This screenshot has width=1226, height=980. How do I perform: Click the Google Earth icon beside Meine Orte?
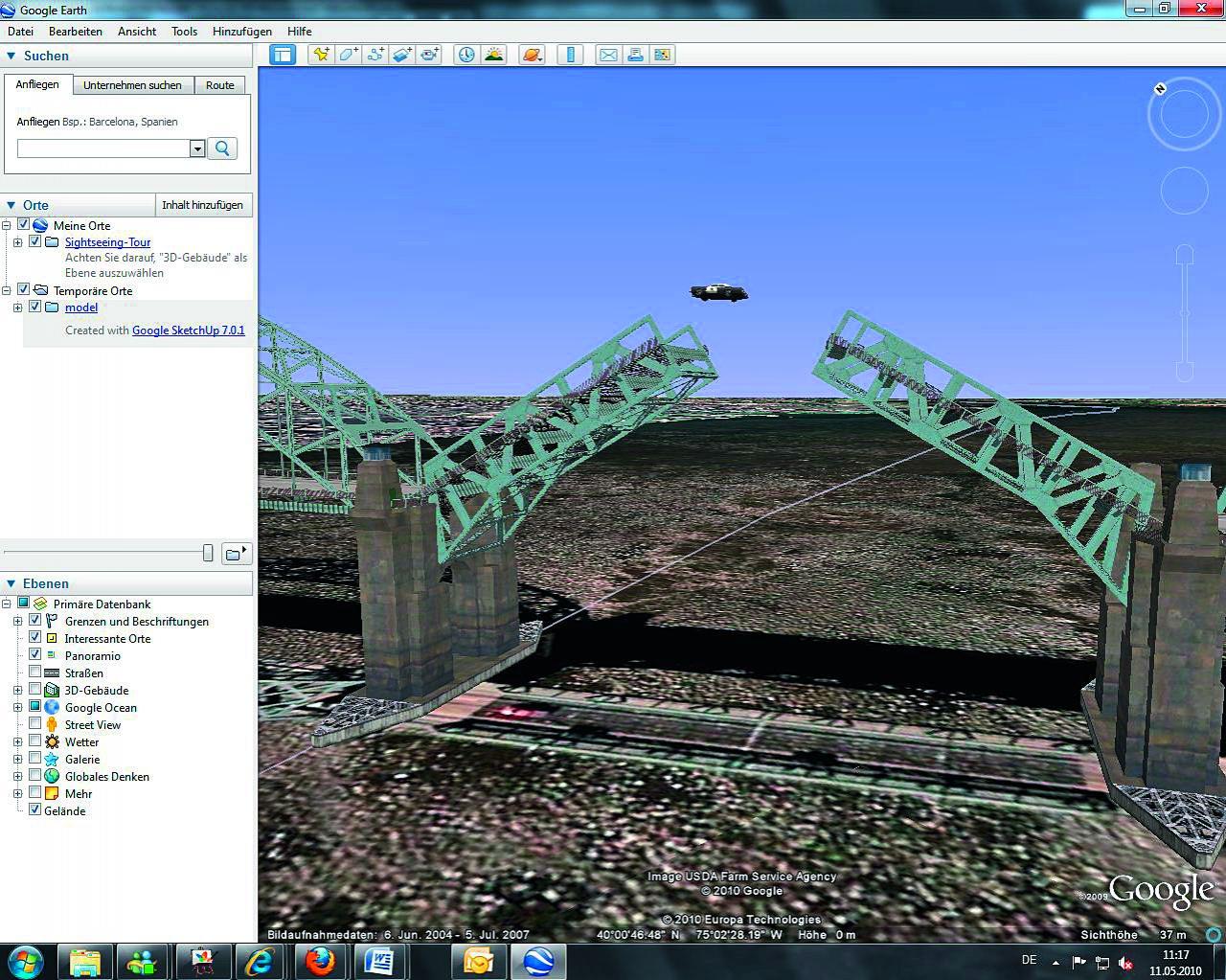(40, 225)
